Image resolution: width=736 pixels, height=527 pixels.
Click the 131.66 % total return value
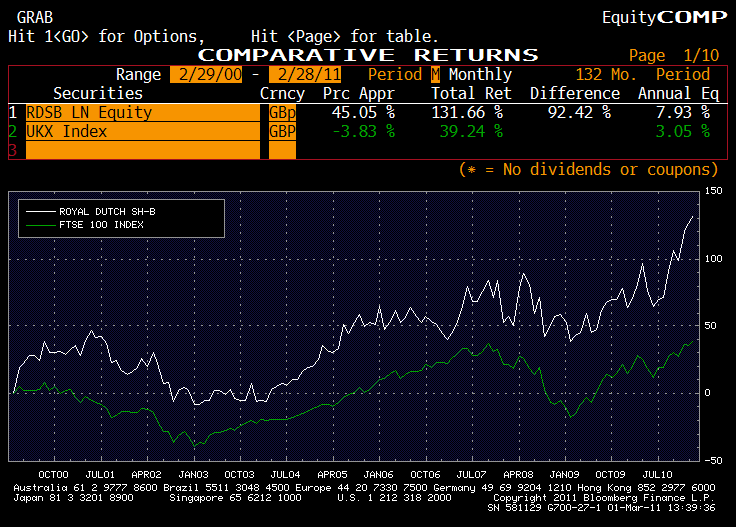coord(467,113)
